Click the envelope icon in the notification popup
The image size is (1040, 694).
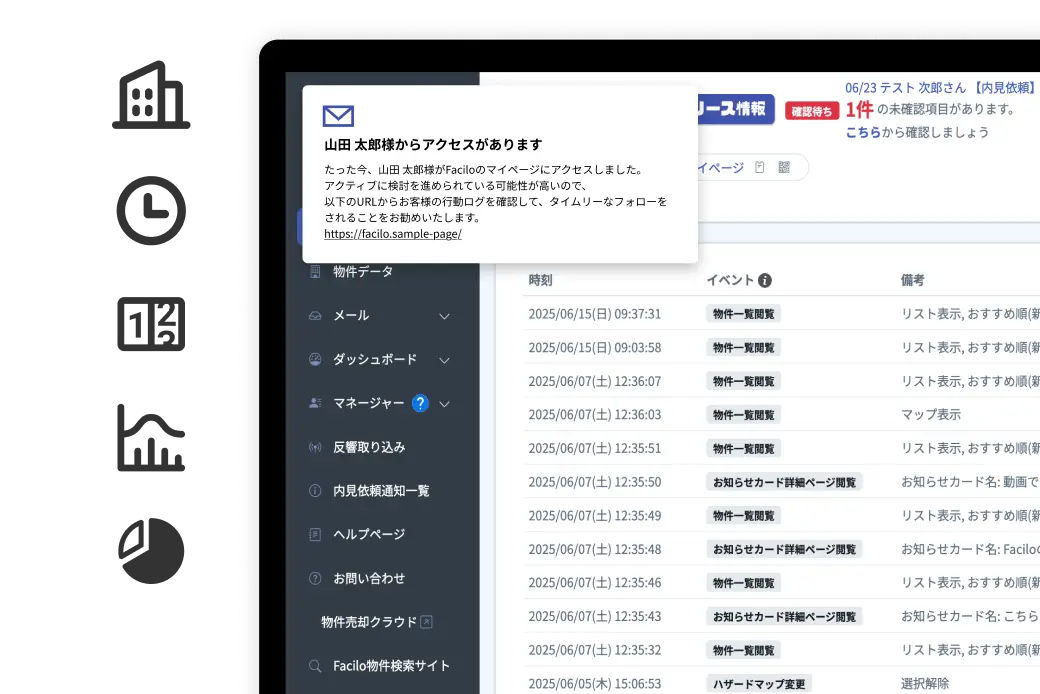point(338,116)
